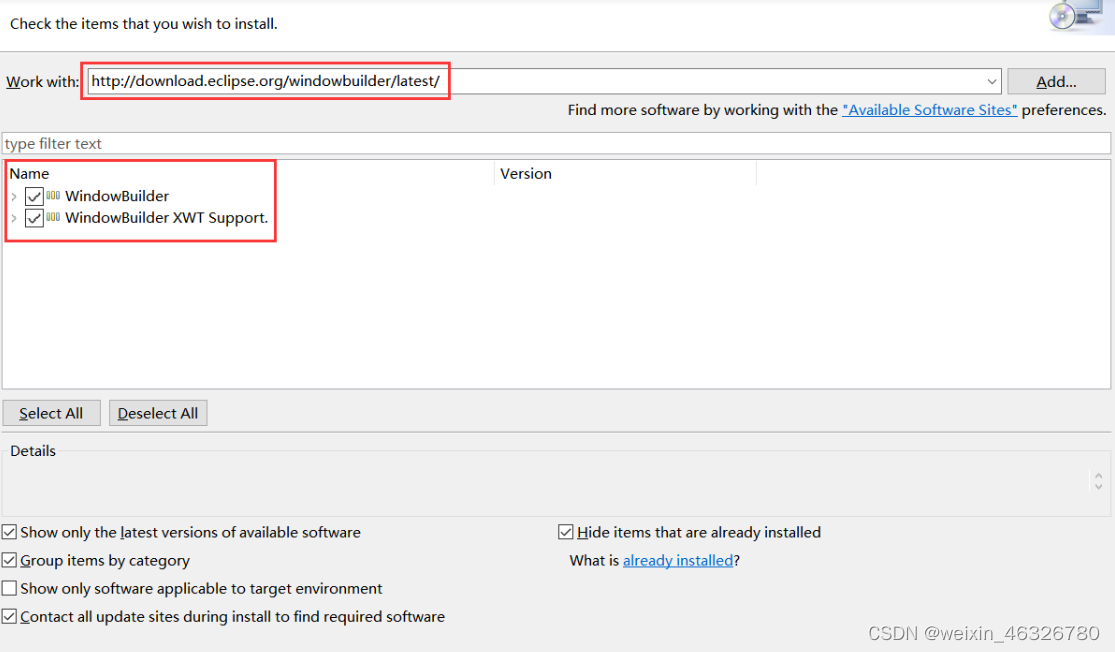Expand the WindowBuilder XWT Support node
This screenshot has width=1115, height=652.
pos(15,218)
